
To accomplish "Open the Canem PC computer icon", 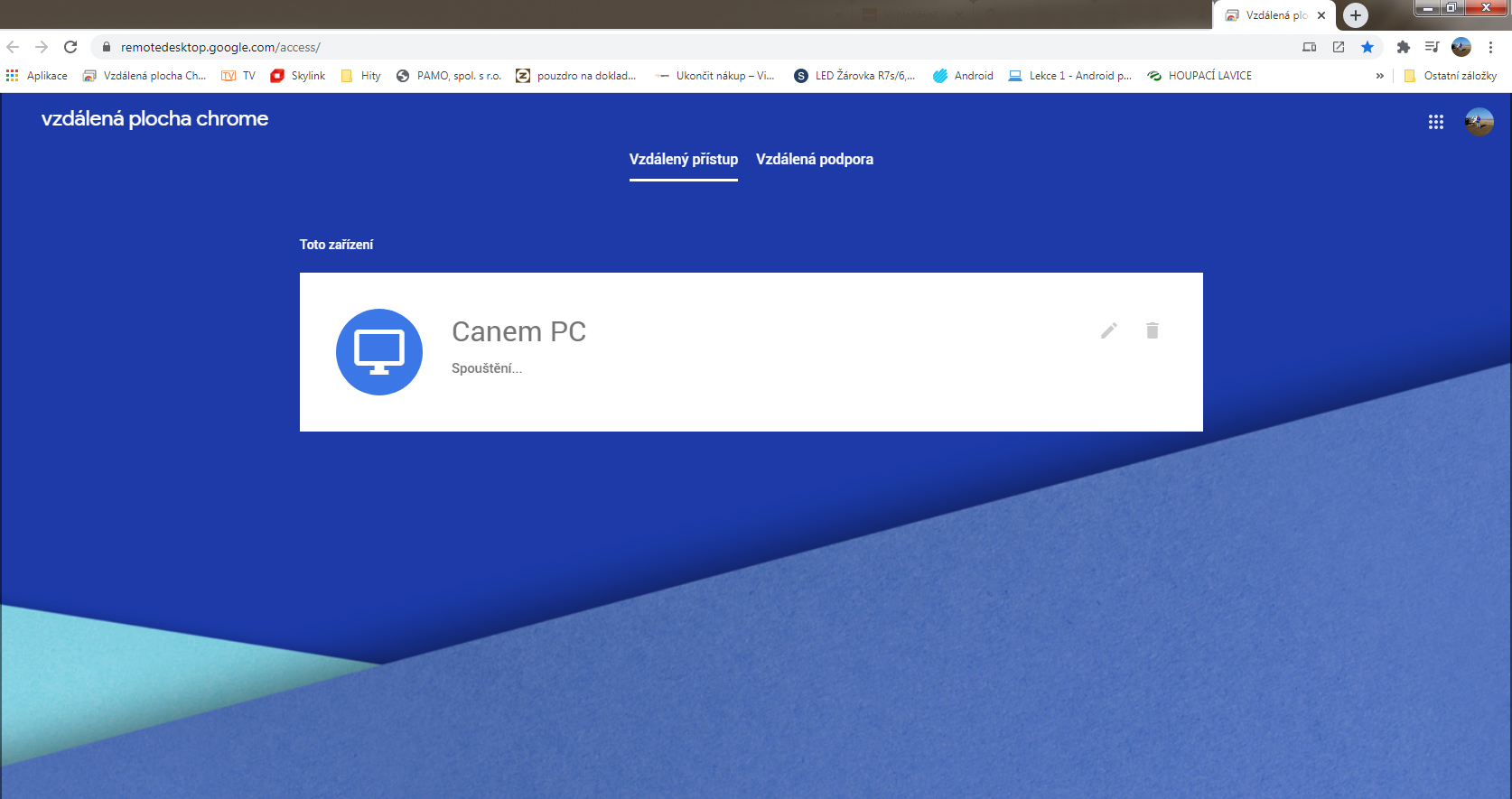I will (x=379, y=352).
